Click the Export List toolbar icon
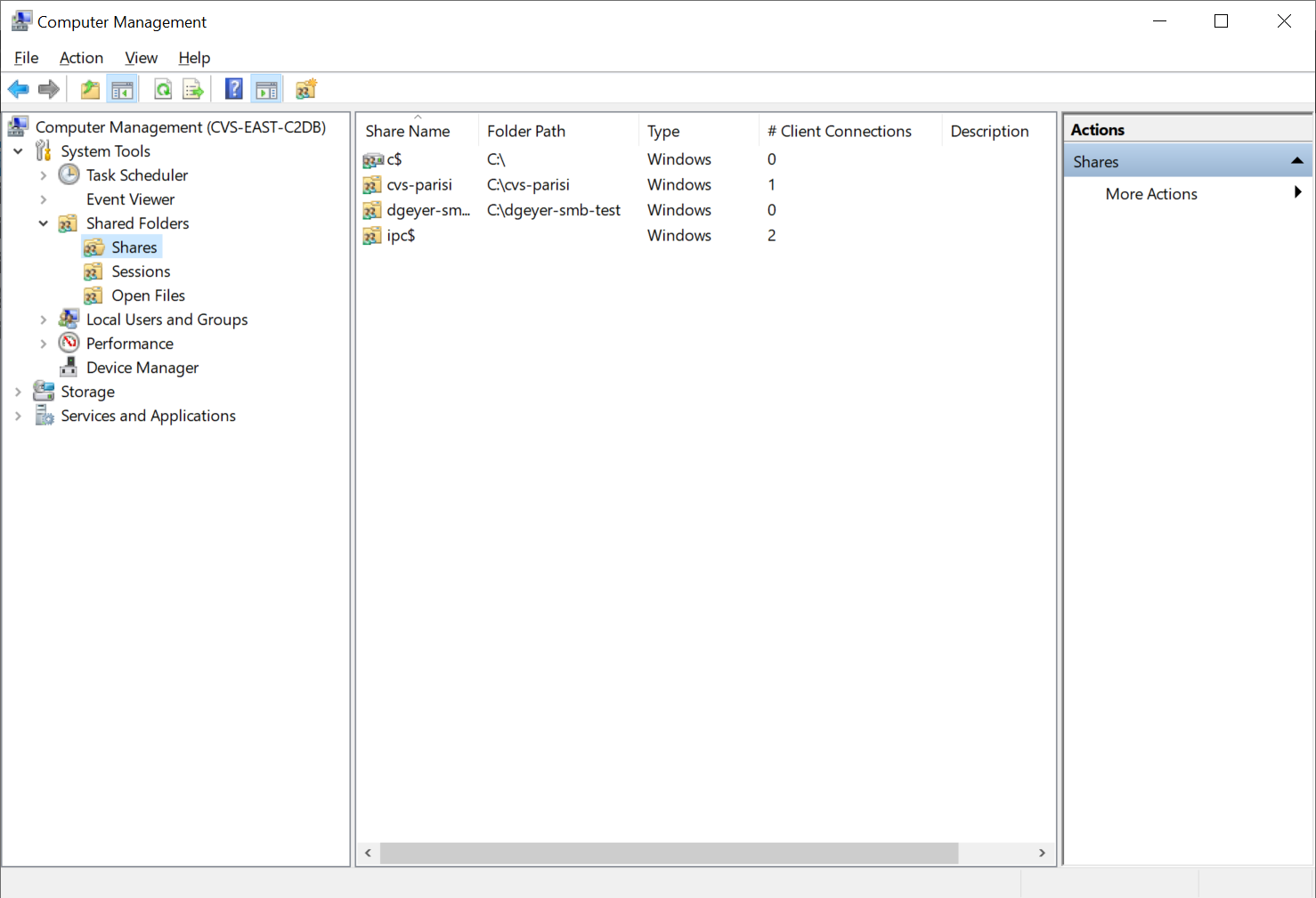This screenshot has width=1316, height=898. 193,89
